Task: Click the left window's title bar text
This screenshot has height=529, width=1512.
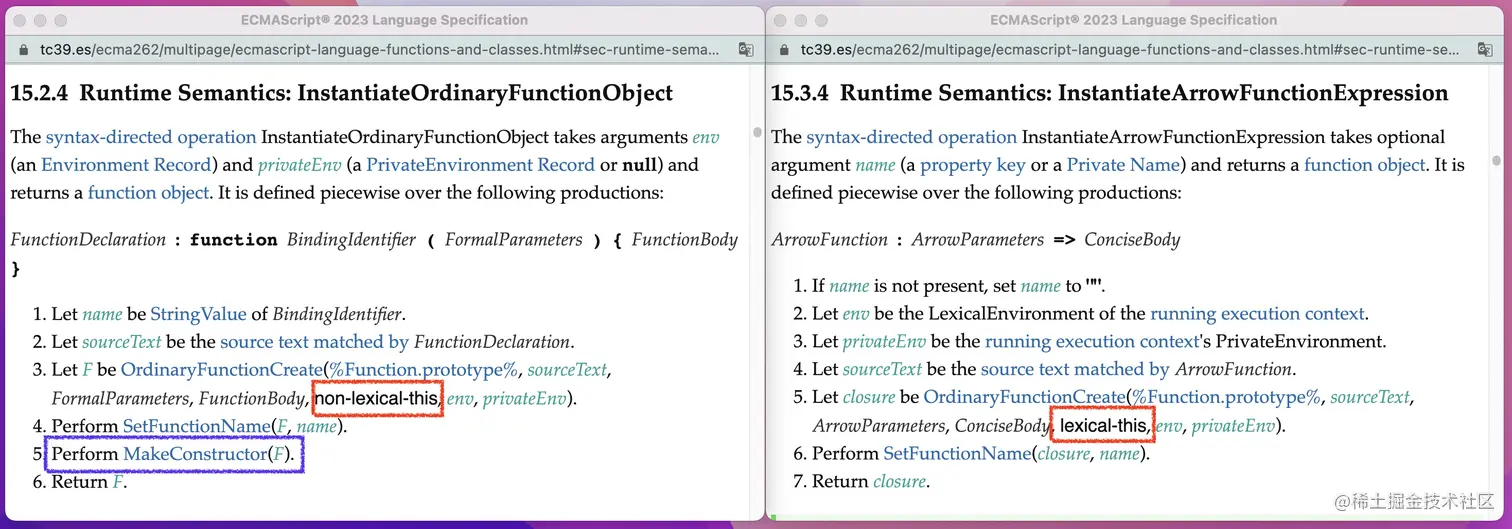Action: (x=384, y=20)
